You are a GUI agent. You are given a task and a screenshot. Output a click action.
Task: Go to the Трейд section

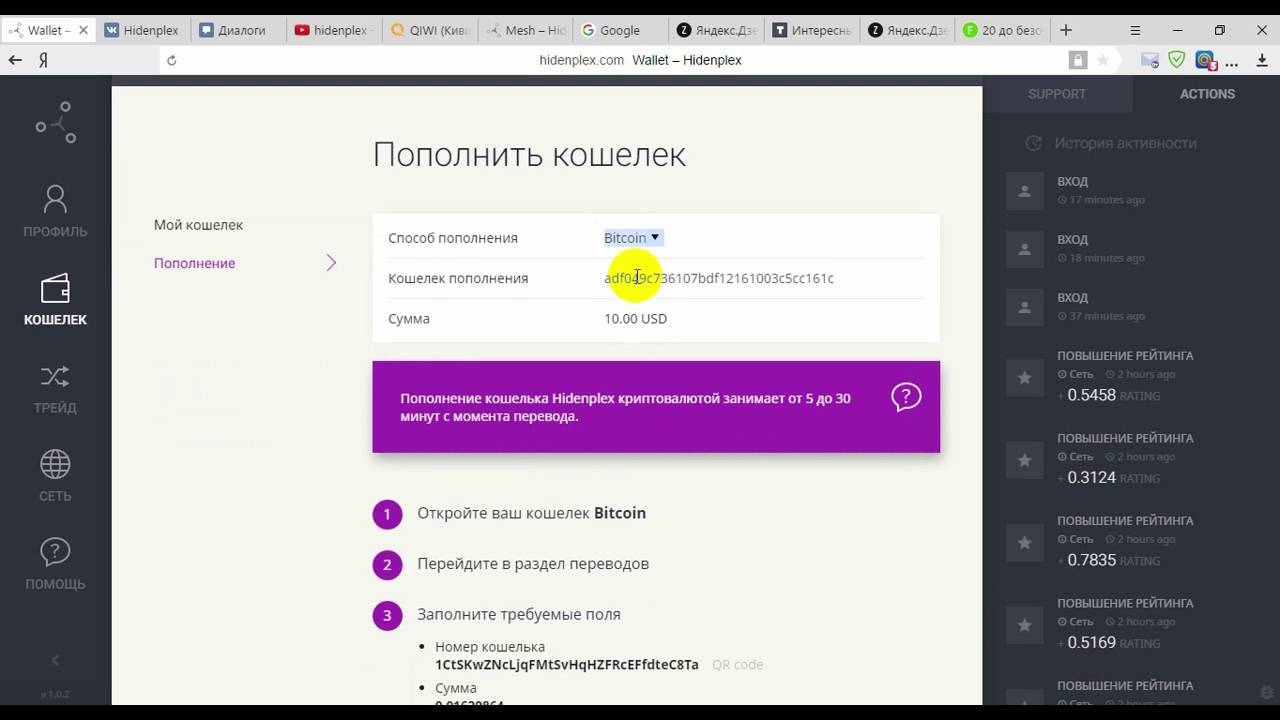coord(55,388)
